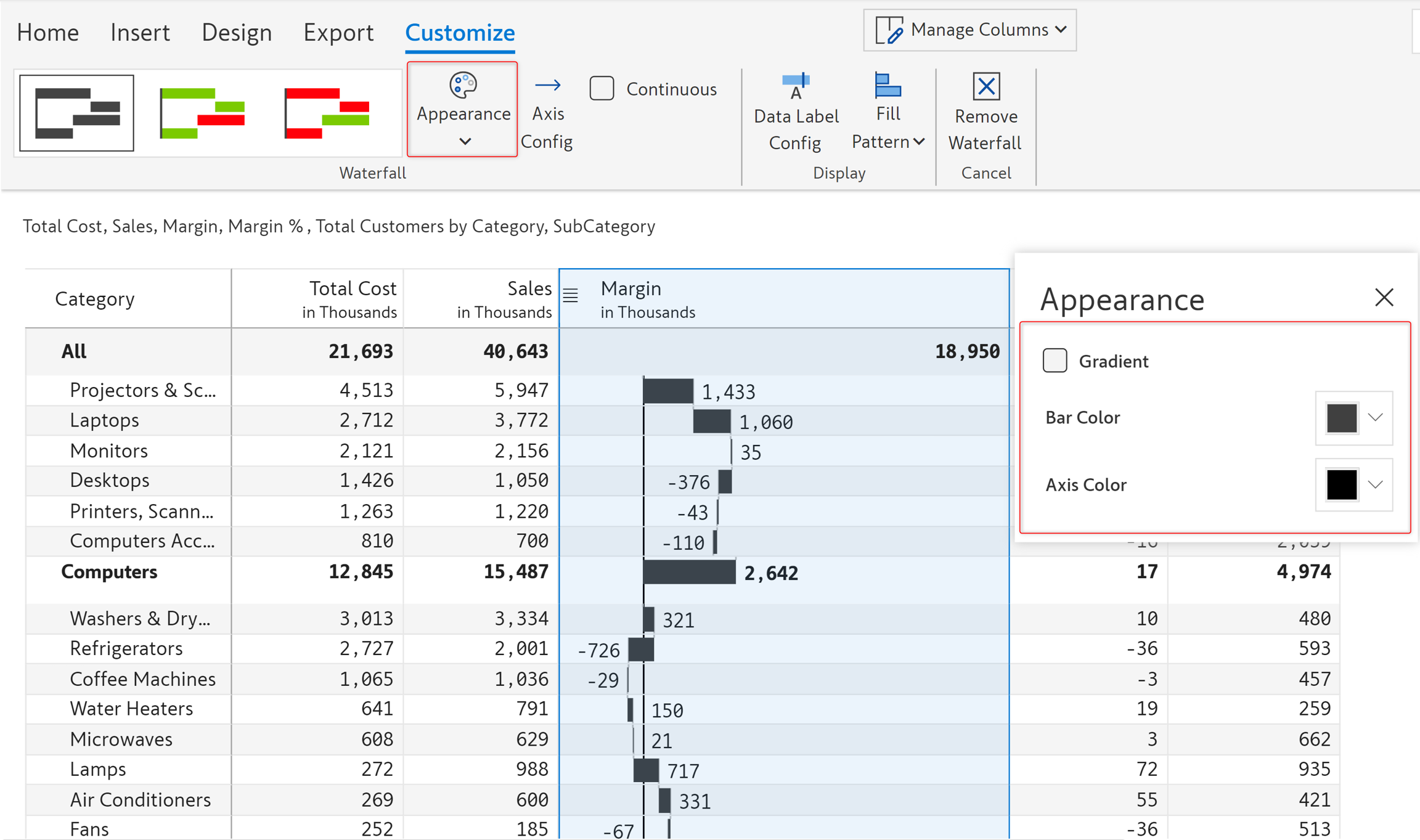Open Axis Config settings

(547, 113)
